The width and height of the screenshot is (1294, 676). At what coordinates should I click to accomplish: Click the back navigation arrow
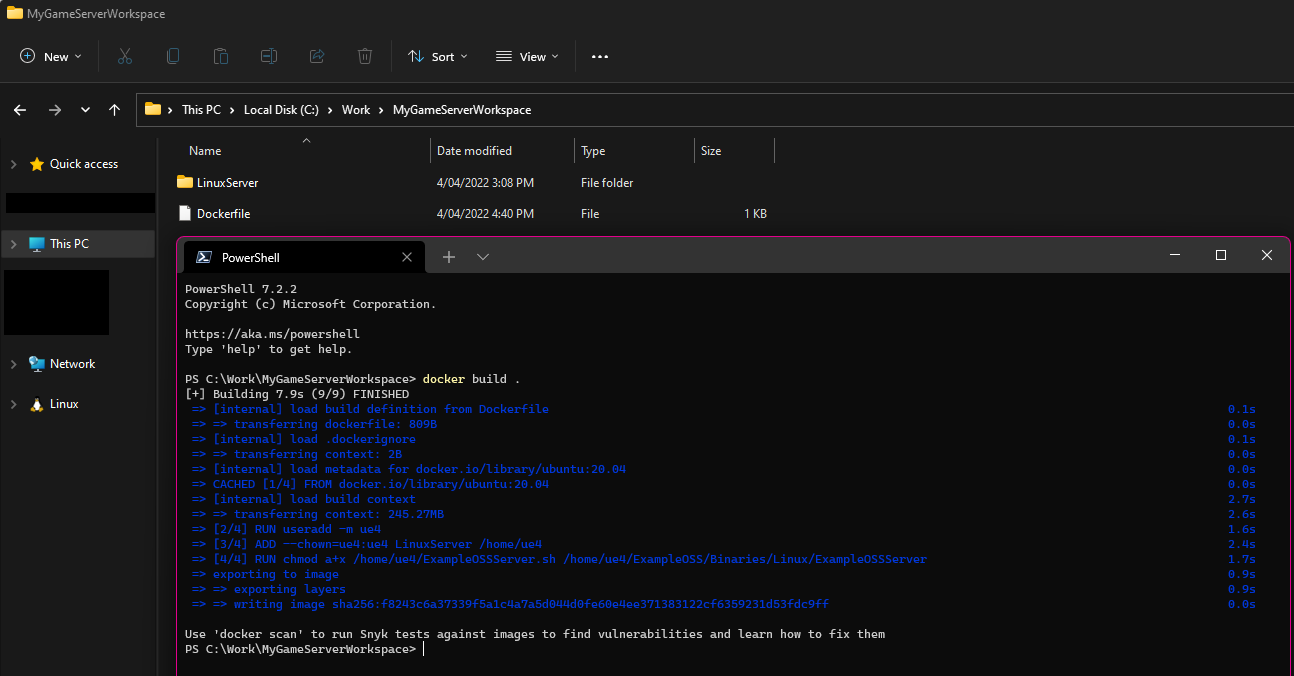(x=20, y=110)
